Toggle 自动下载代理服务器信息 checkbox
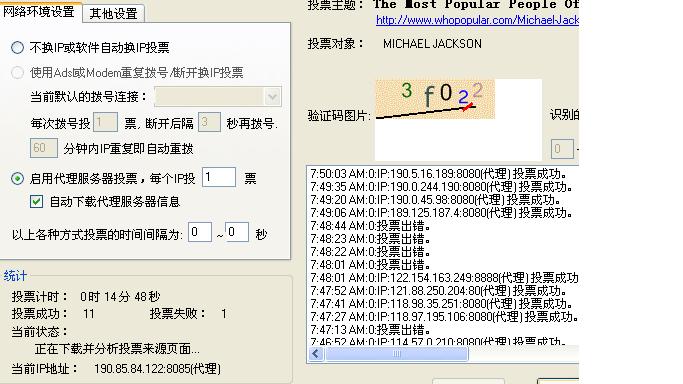The image size is (683, 384). (37, 202)
